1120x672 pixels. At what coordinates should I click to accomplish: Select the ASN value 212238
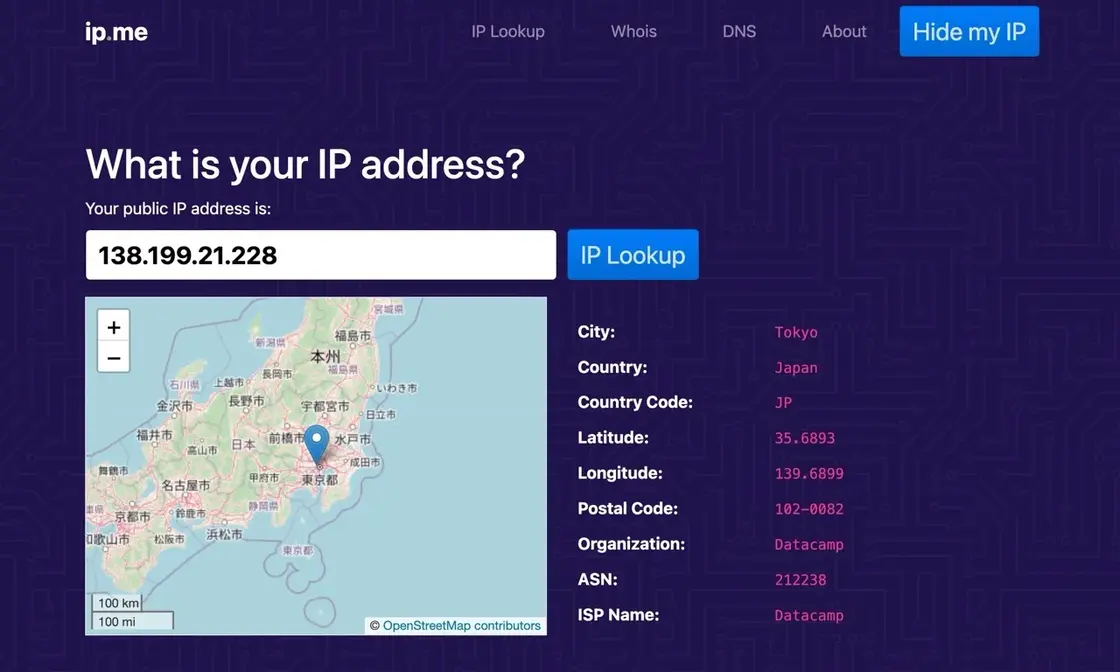point(800,580)
